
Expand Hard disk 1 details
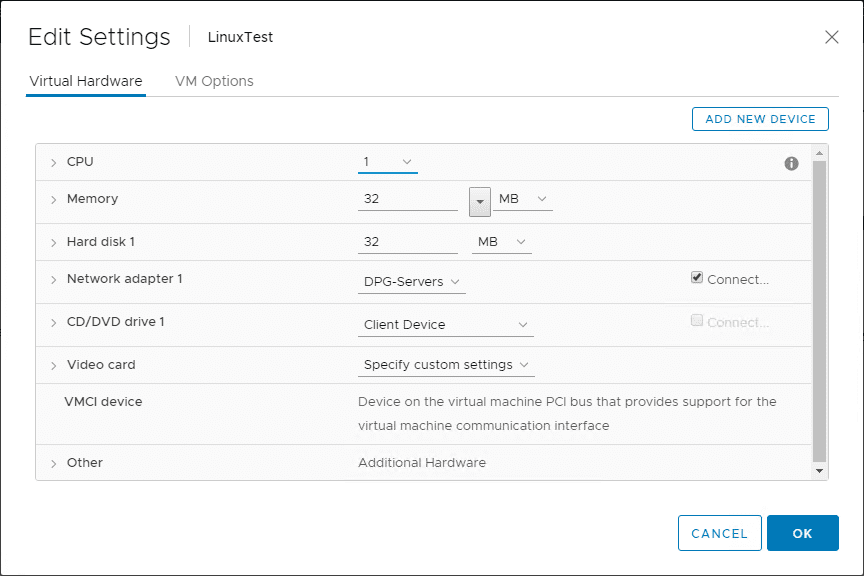pyautogui.click(x=53, y=243)
